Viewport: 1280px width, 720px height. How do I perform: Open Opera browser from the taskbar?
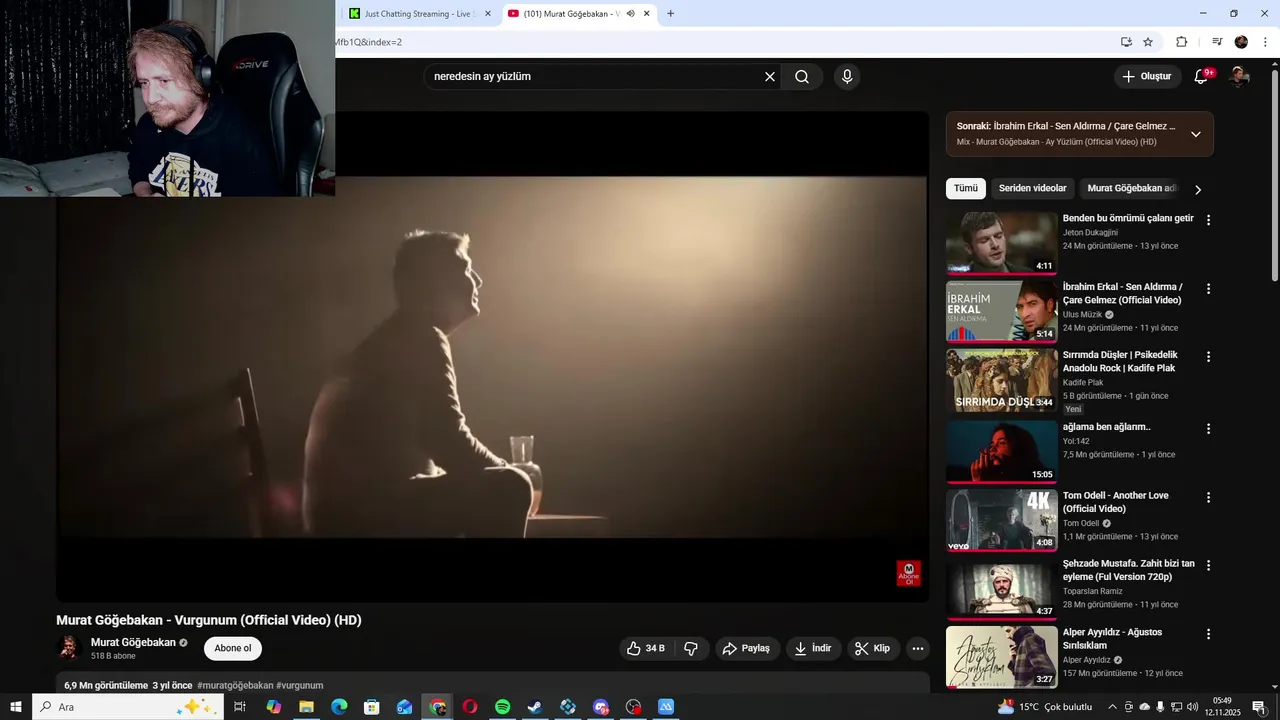pyautogui.click(x=469, y=707)
